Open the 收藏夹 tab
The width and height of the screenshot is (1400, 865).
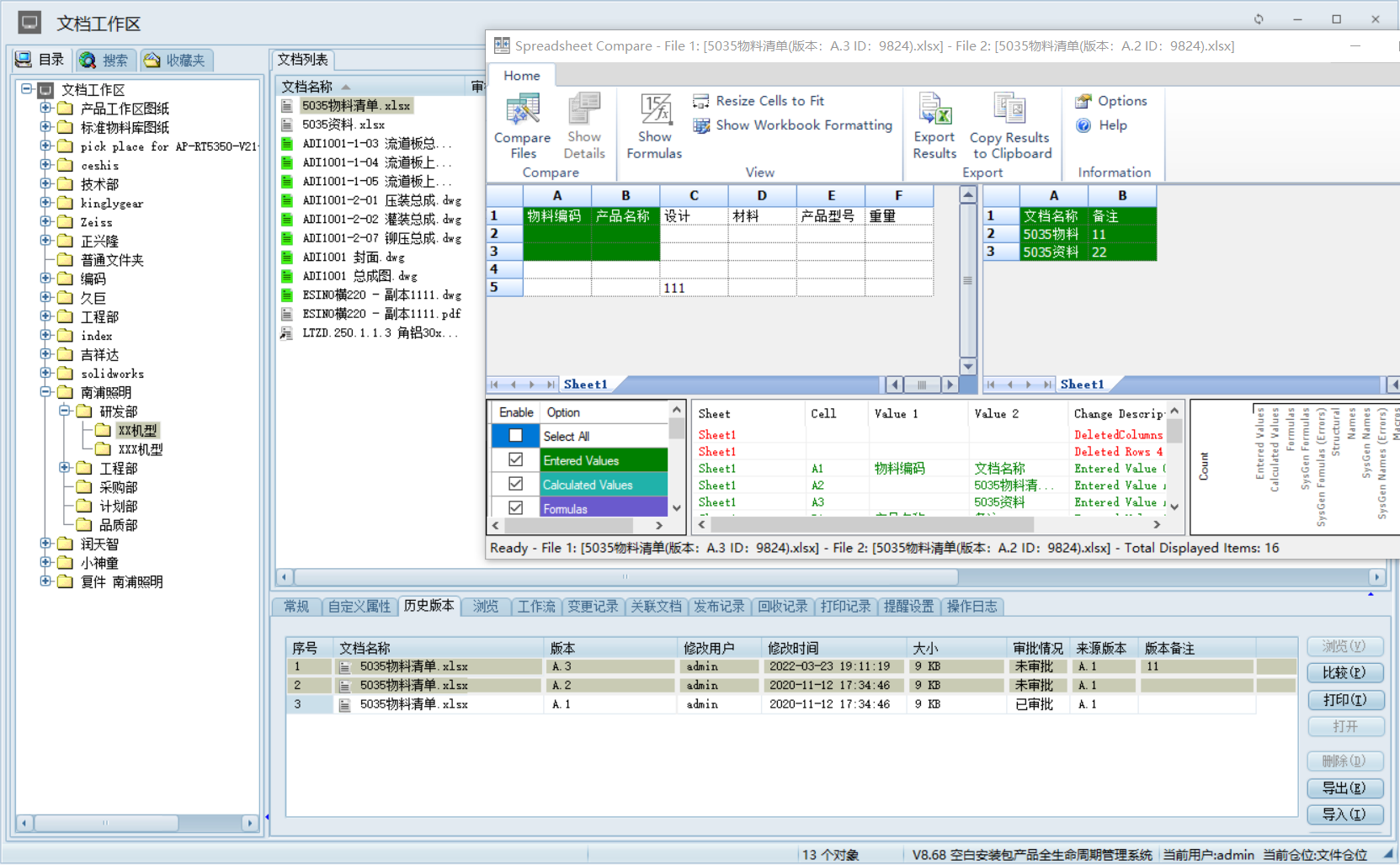coord(177,61)
